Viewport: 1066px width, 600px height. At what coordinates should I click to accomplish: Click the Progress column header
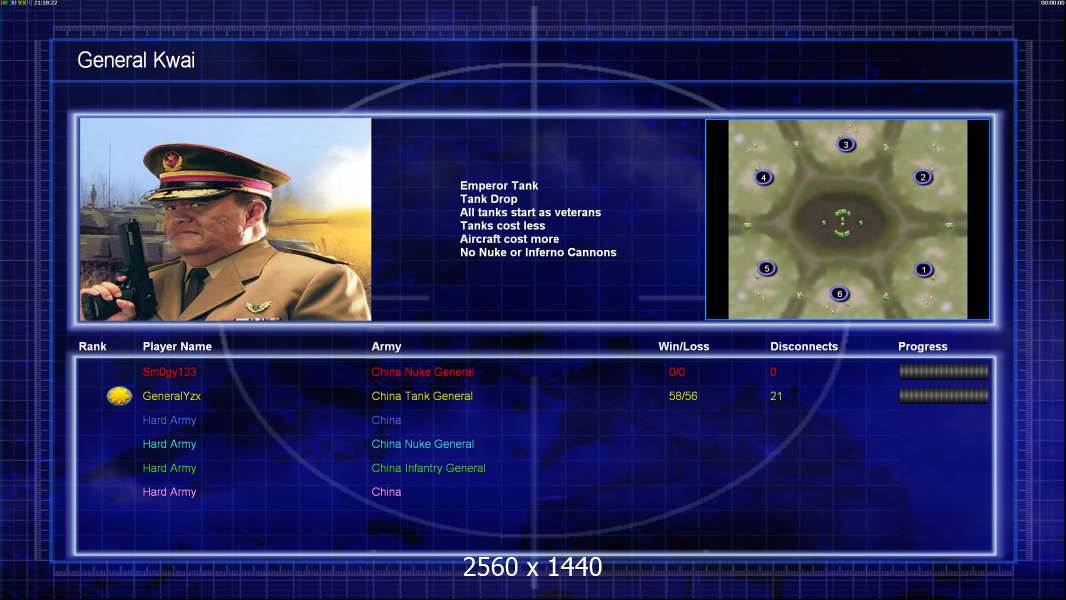coord(923,347)
